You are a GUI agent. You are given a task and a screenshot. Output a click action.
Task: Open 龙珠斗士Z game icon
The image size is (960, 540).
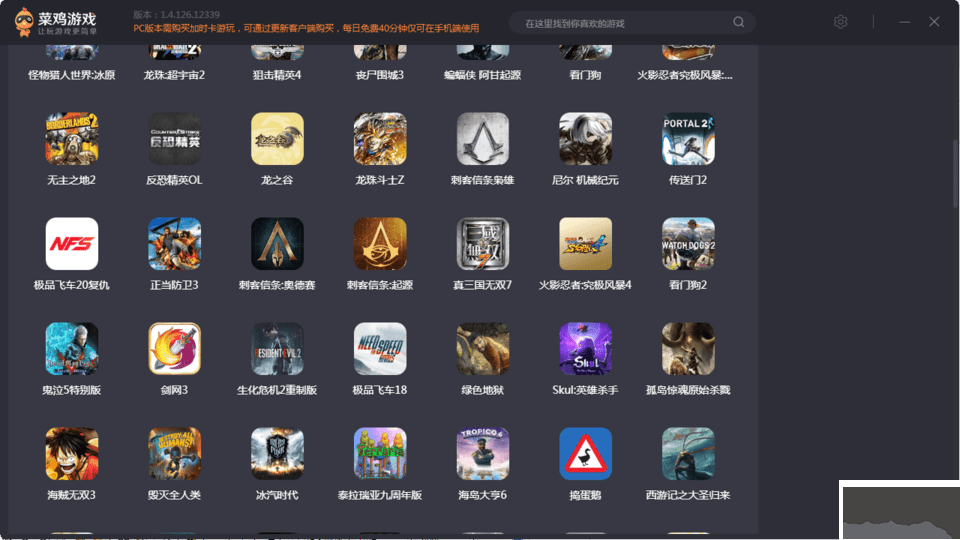(x=380, y=138)
